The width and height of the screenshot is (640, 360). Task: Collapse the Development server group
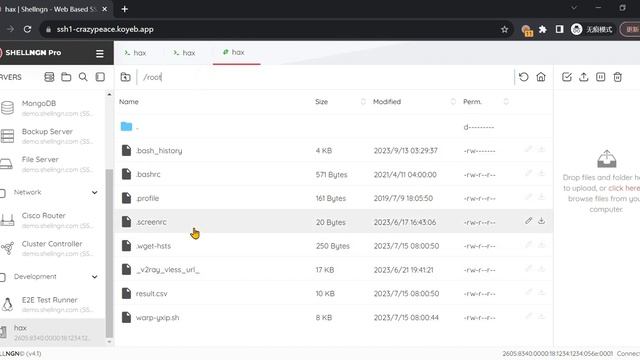point(95,277)
